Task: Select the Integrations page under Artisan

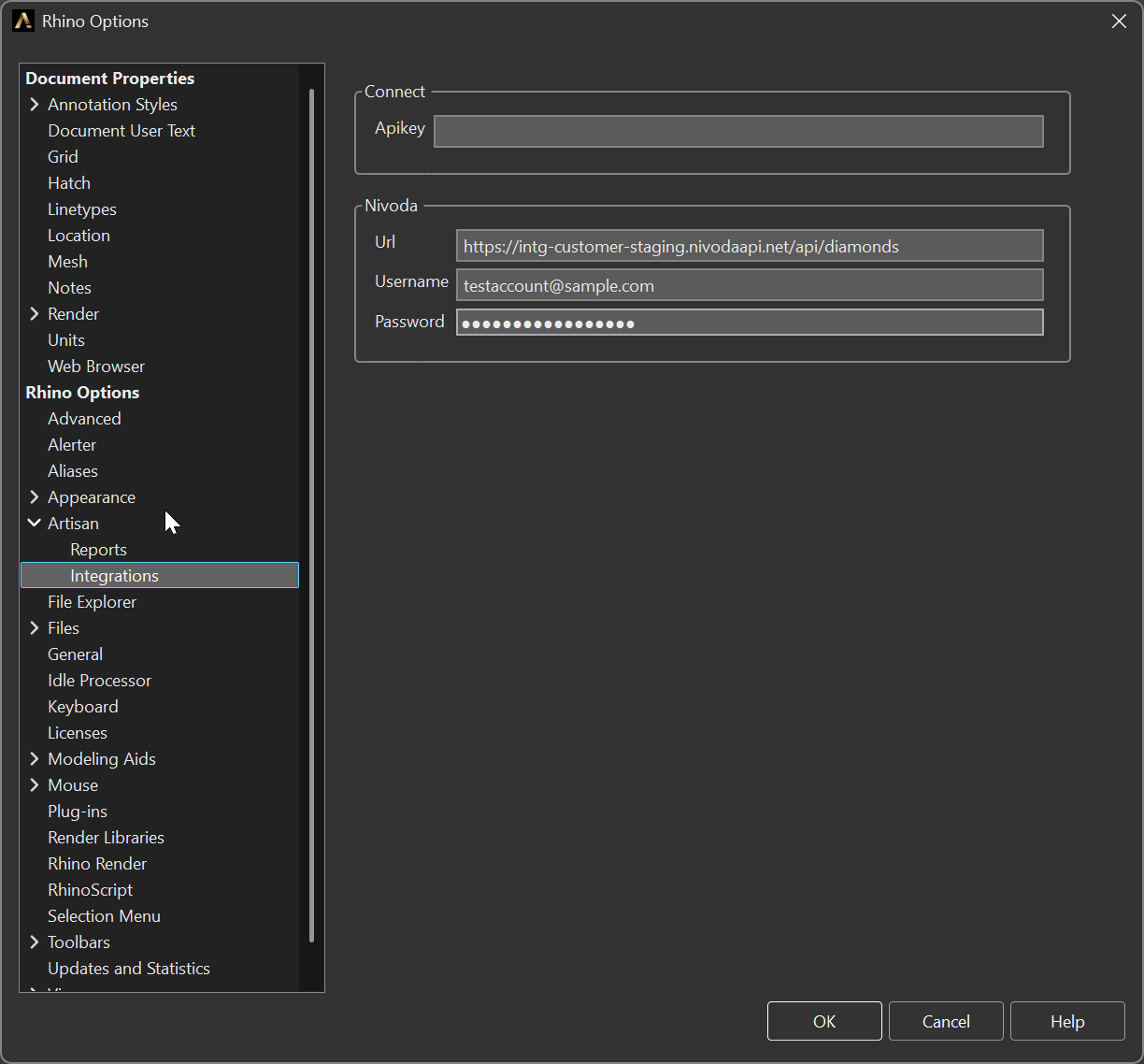Action: (x=160, y=575)
